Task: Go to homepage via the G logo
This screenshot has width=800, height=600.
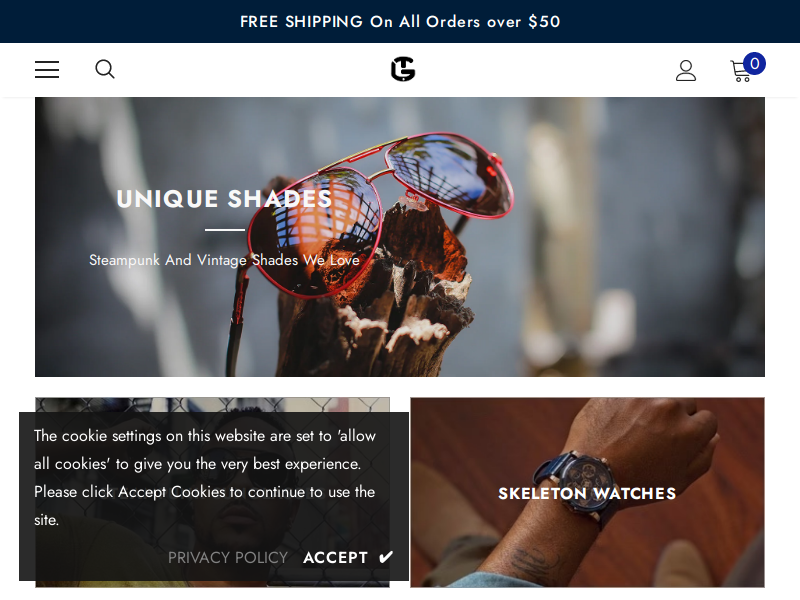Action: [403, 69]
